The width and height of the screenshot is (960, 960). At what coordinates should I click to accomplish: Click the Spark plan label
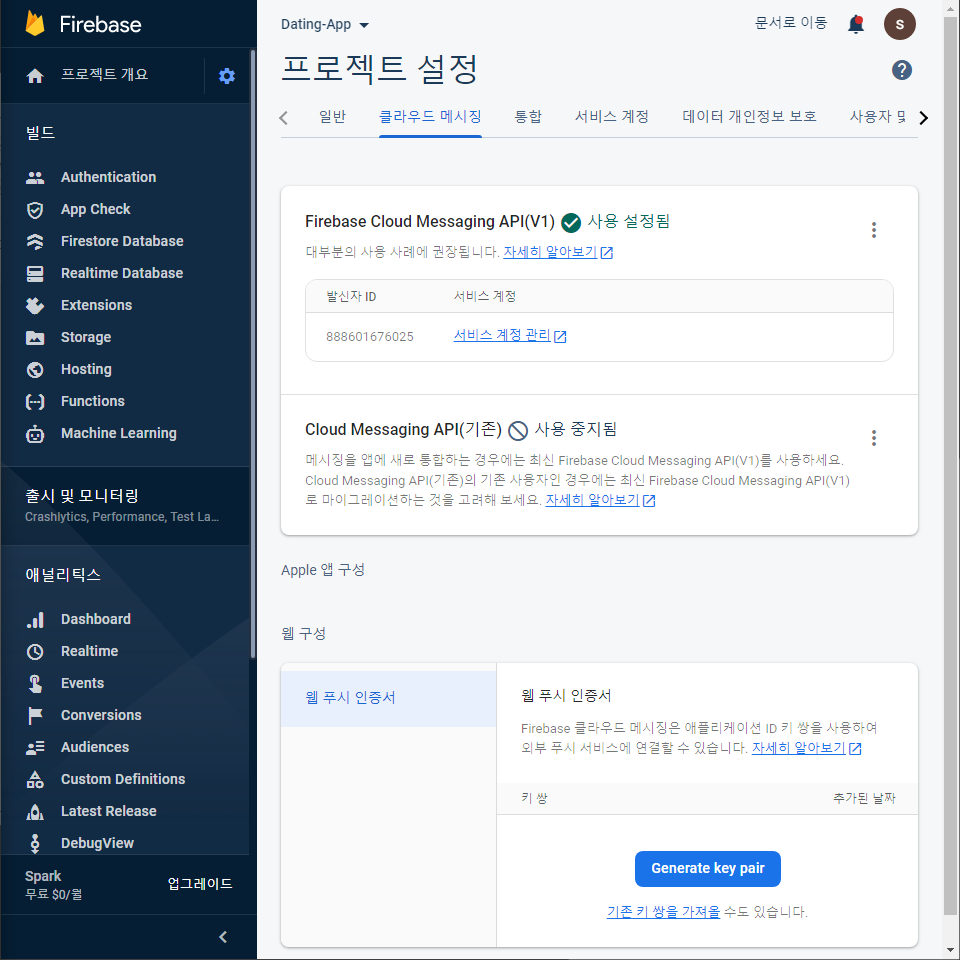[43, 876]
